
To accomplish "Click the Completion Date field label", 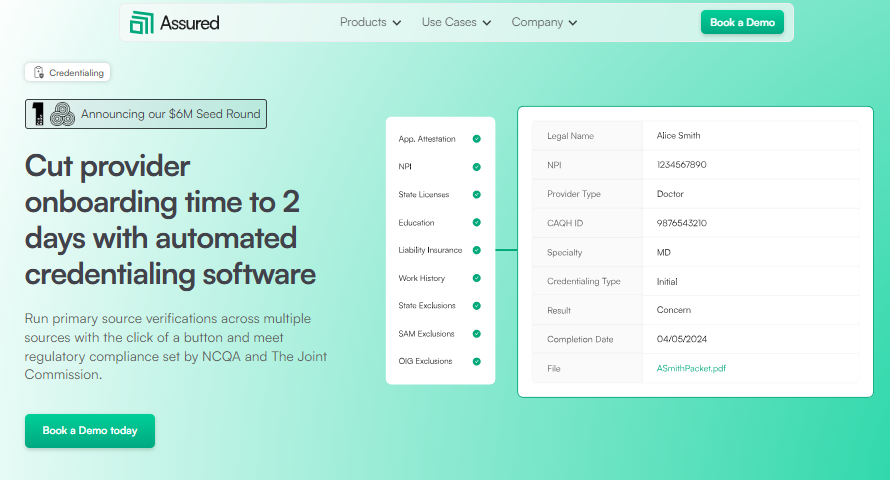I will (580, 339).
